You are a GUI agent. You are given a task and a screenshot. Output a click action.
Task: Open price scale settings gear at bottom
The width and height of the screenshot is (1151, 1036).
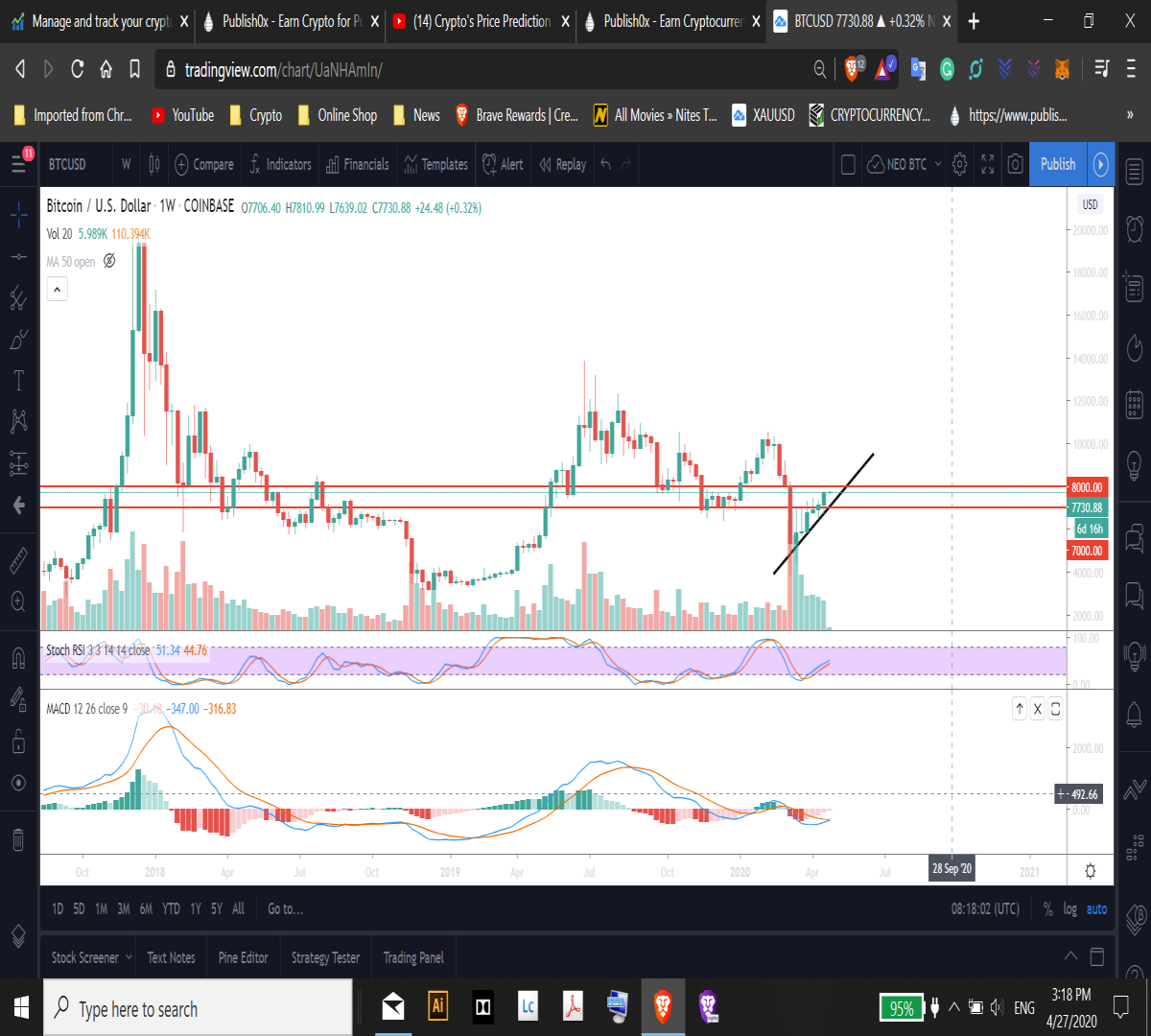coord(1091,871)
